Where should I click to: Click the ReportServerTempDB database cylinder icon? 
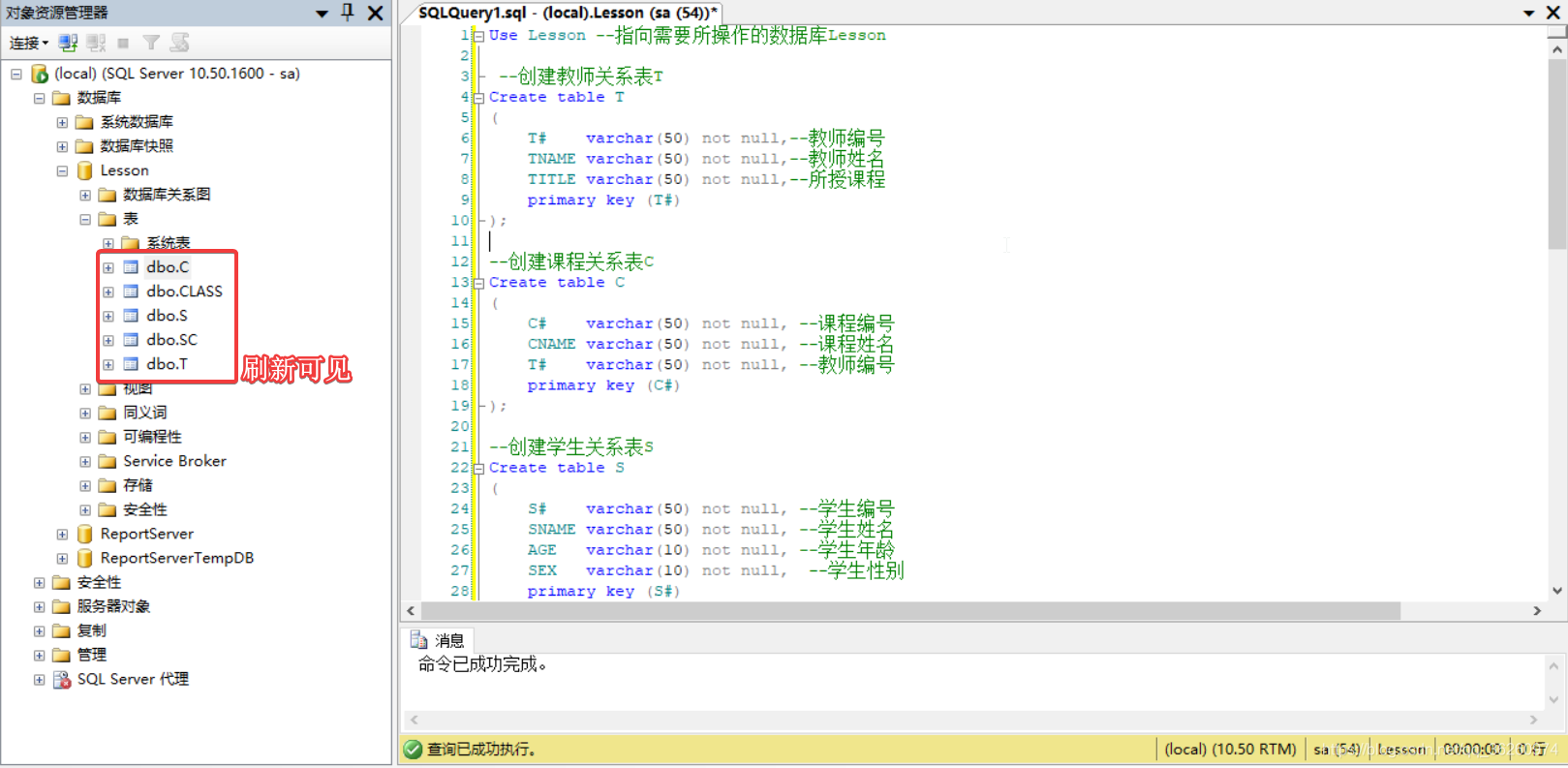pyautogui.click(x=85, y=558)
